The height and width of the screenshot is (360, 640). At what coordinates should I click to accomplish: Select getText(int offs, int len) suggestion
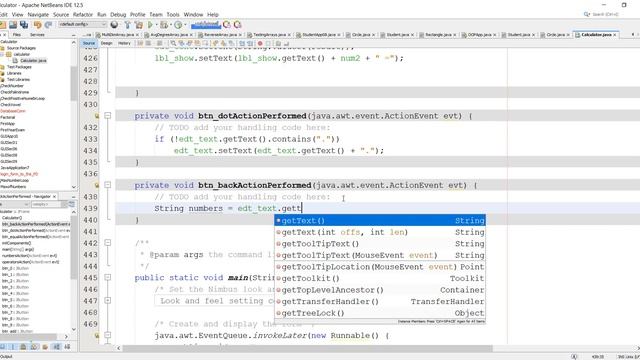[x=380, y=232]
